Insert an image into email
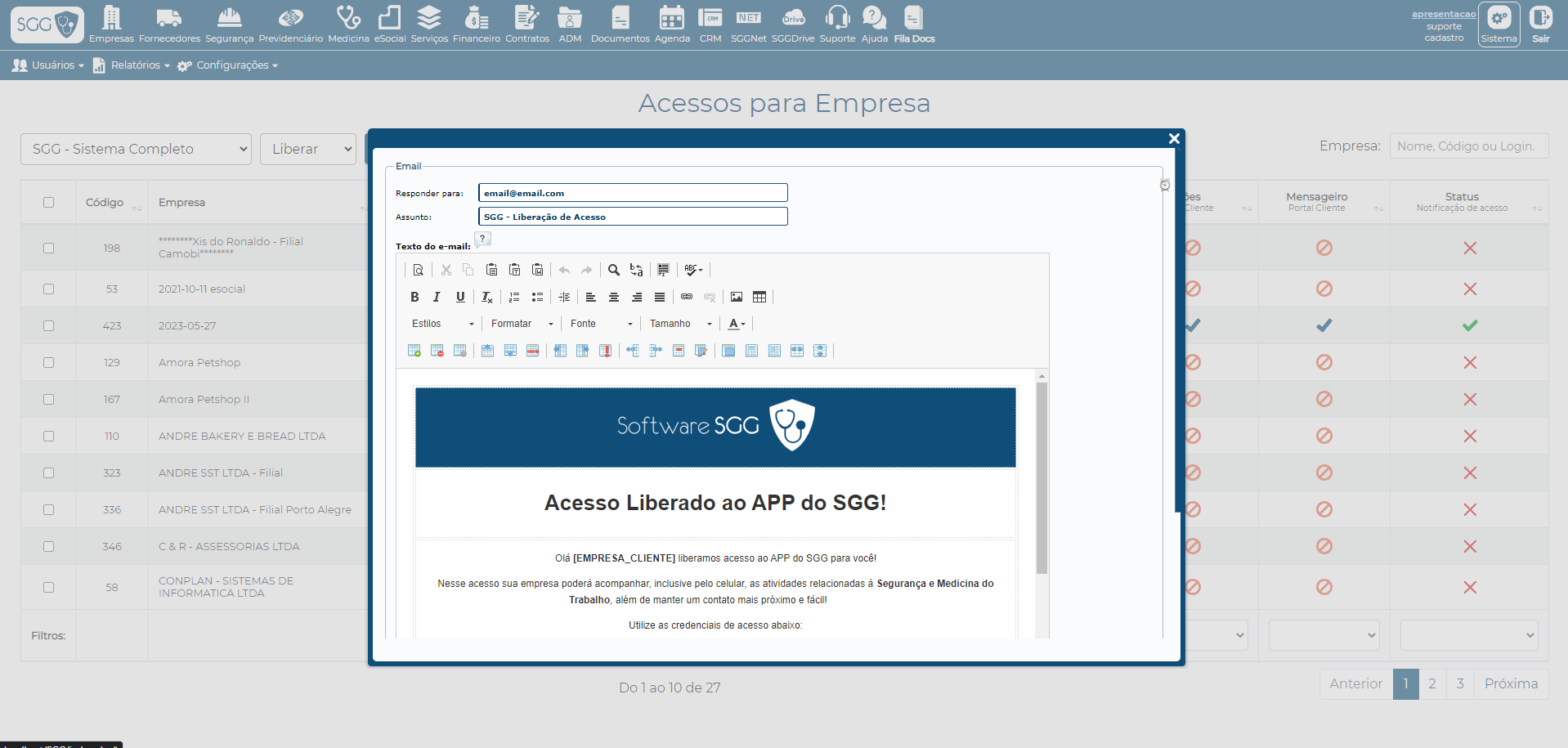Viewport: 1568px width, 748px height. (x=737, y=297)
